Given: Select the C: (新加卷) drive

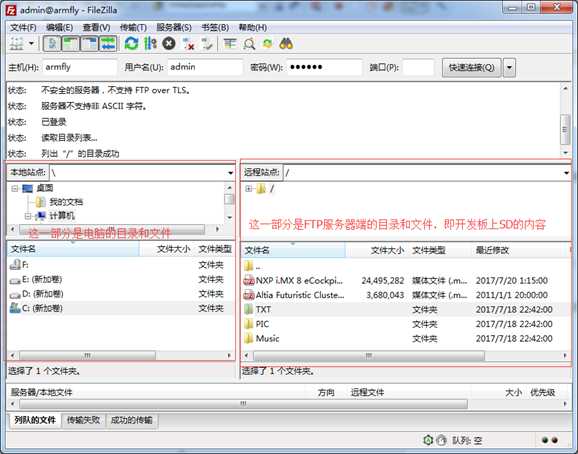Looking at the screenshot, I should (x=120, y=308).
